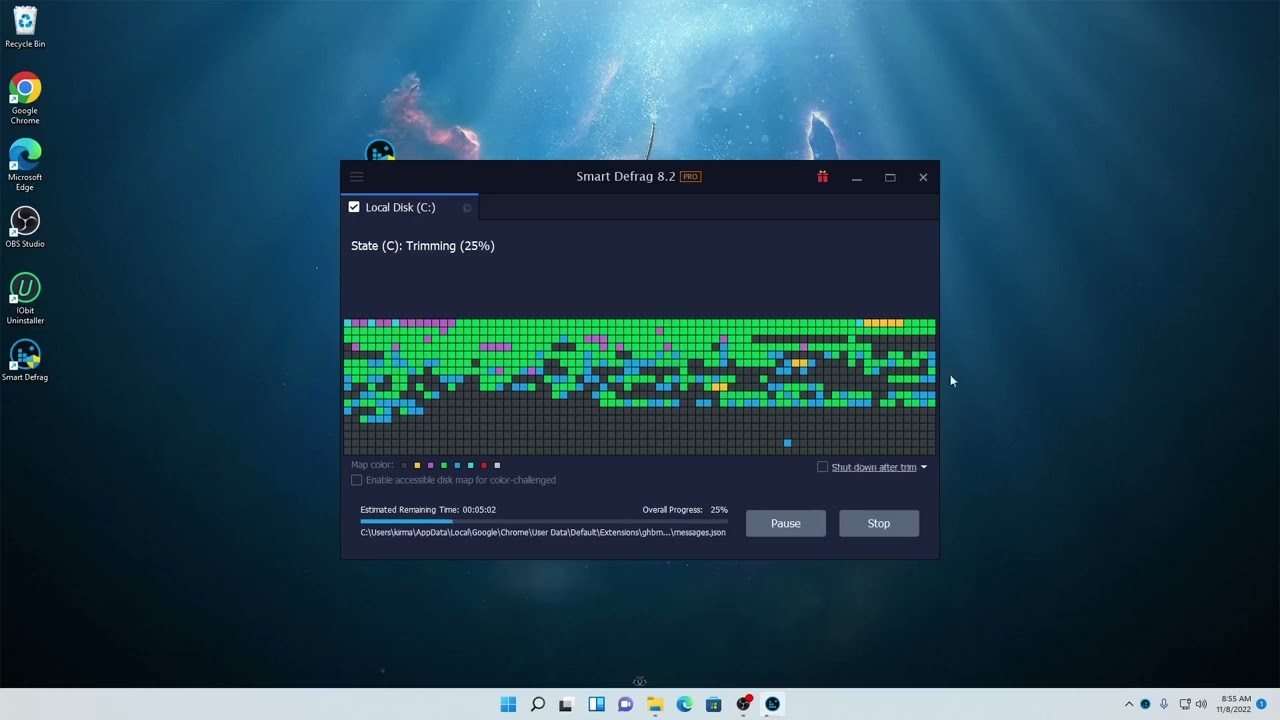This screenshot has height=720, width=1280.
Task: Select the Local Disk (C:) tab
Action: (x=409, y=207)
